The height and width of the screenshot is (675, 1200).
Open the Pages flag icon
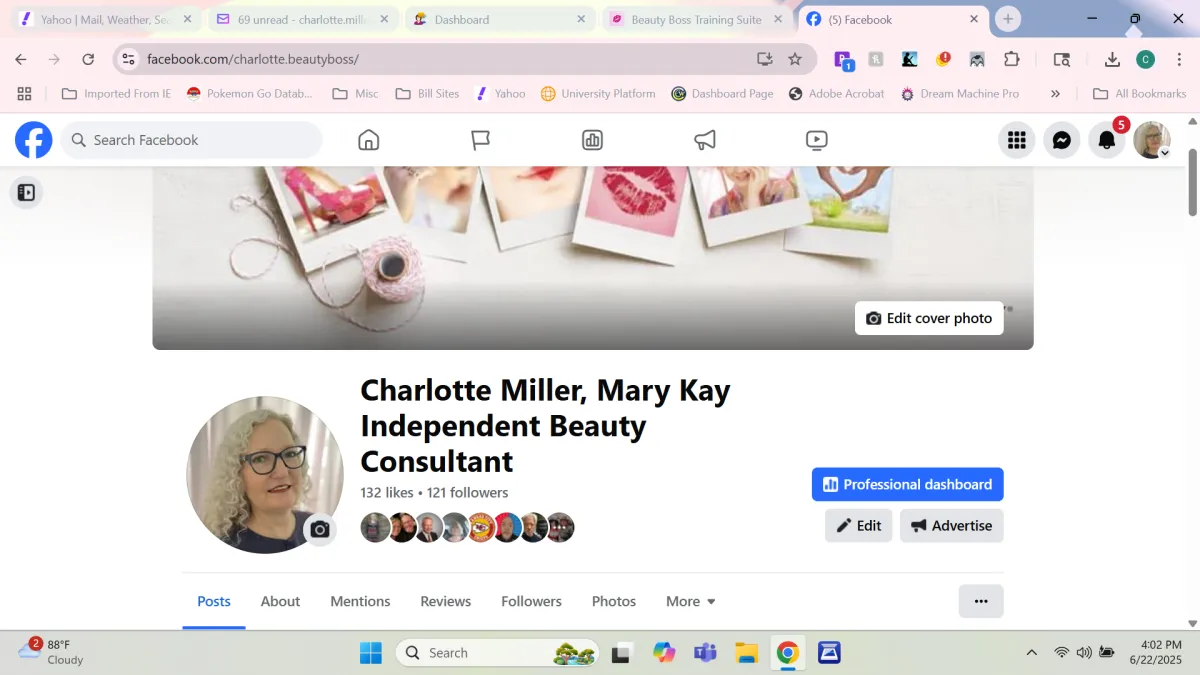point(481,140)
